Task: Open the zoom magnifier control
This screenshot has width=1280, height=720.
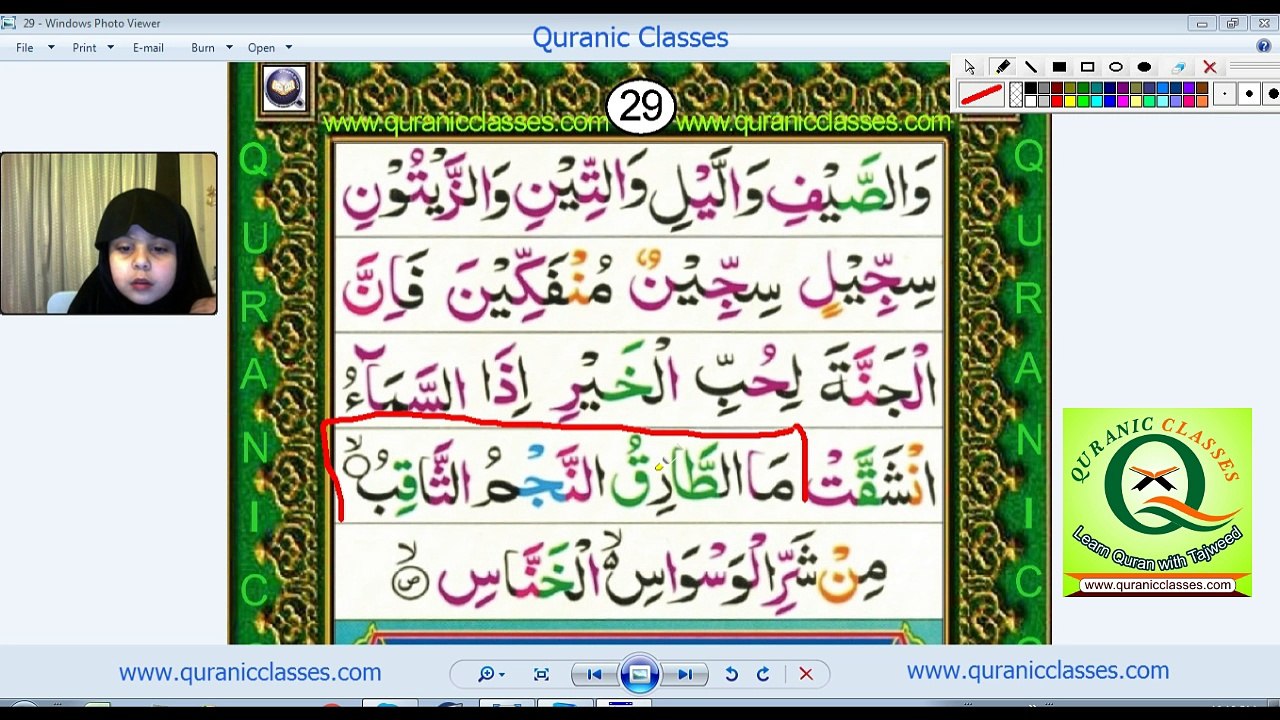Action: pos(491,675)
